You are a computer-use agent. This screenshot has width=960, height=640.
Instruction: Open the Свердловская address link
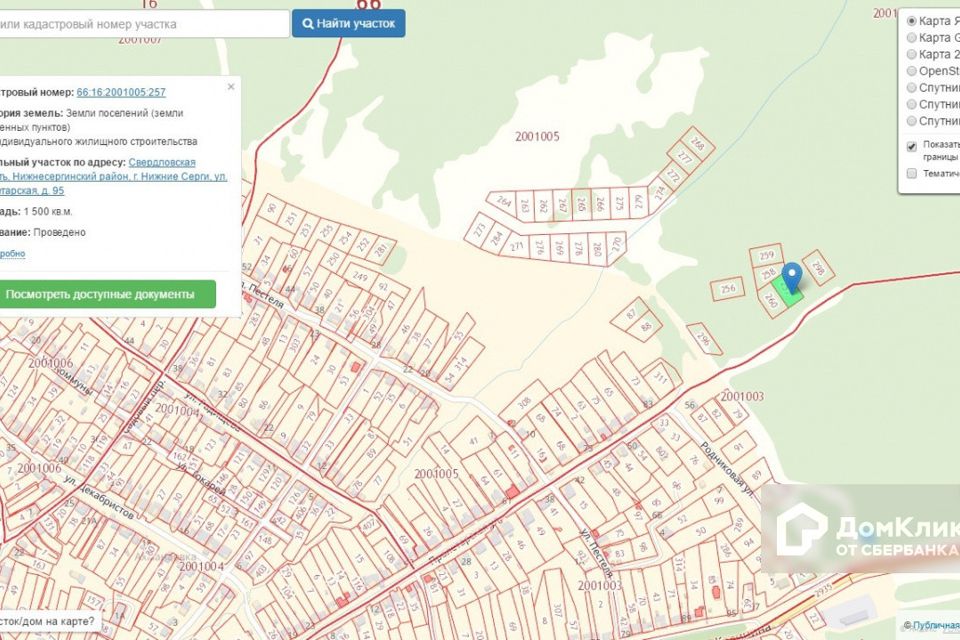pos(161,162)
